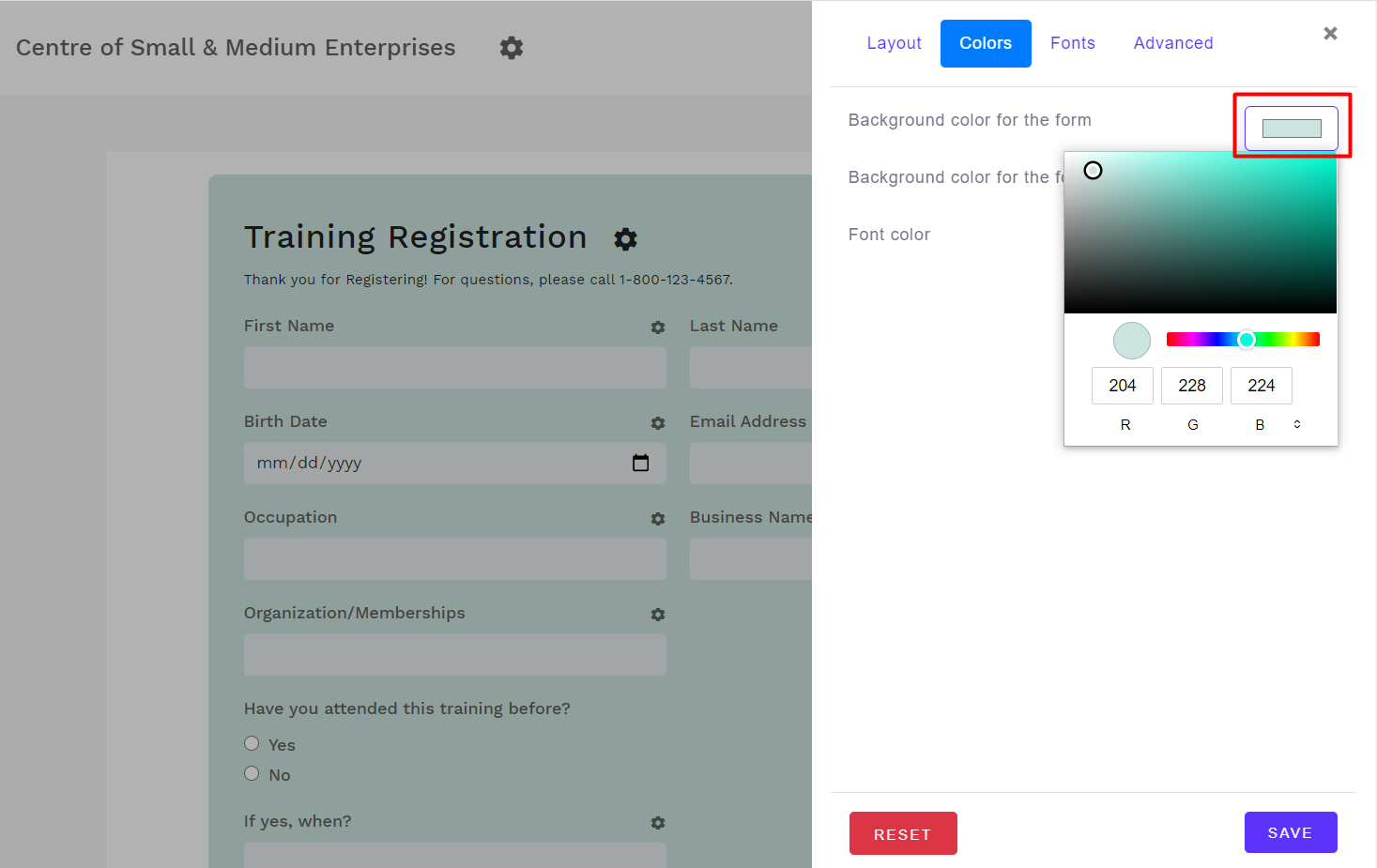Click the First Name field settings gear

(x=658, y=327)
